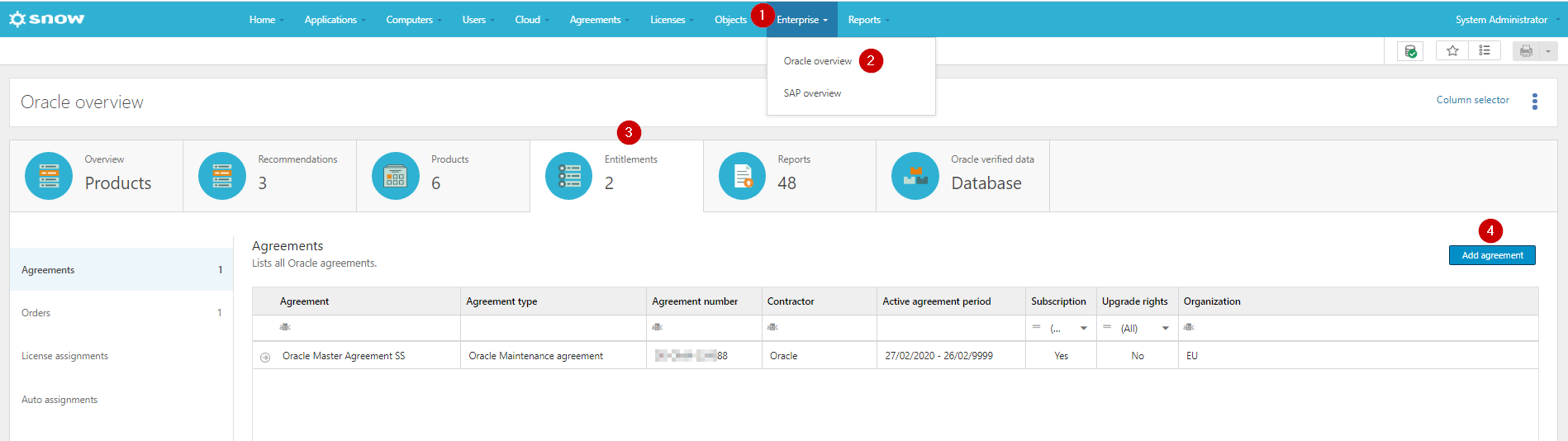Choose SAP overview from Enterprise menu

(812, 93)
